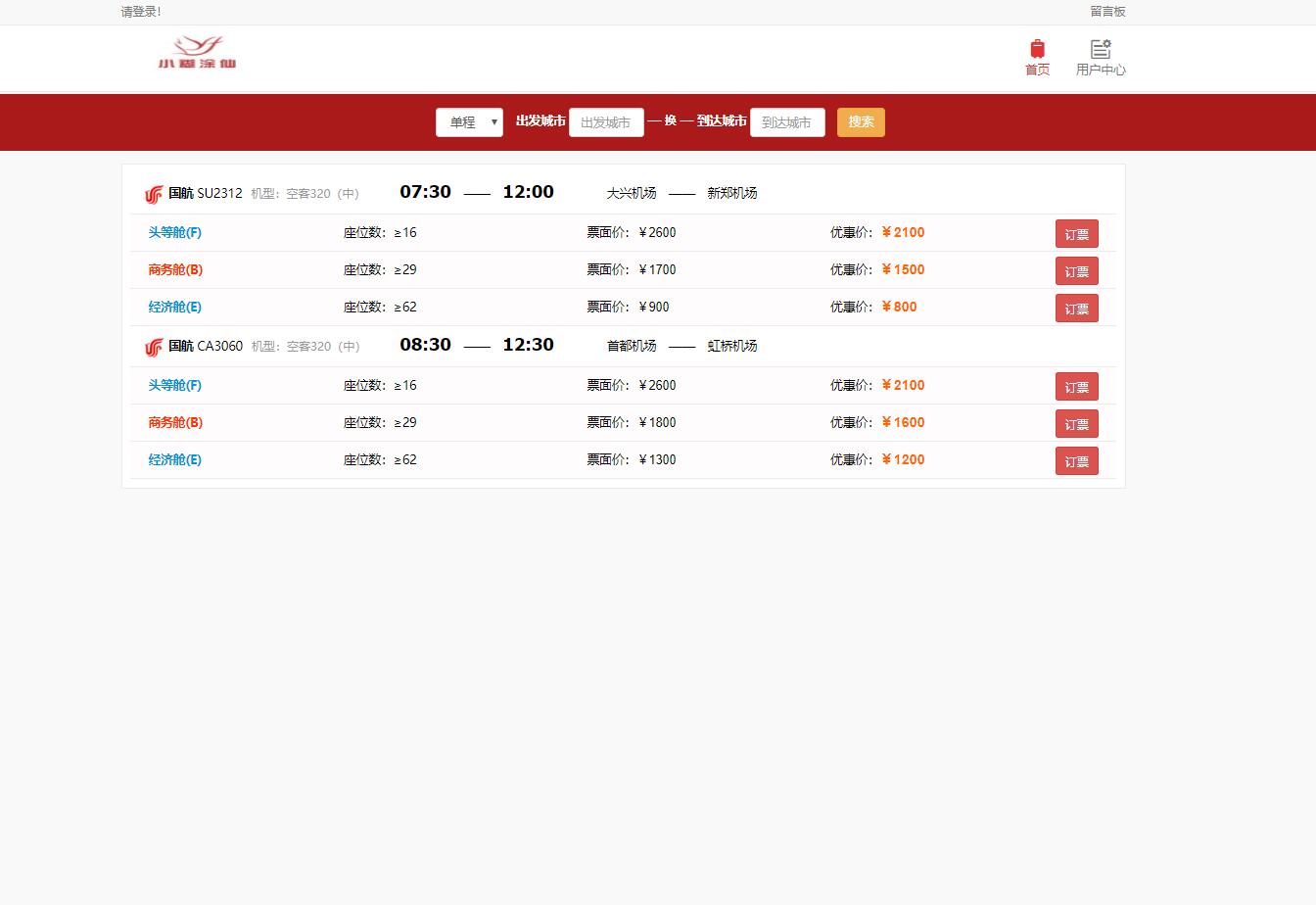Click the 出发城市 departure city input field
Viewport: 1316px width, 905px height.
tap(606, 122)
